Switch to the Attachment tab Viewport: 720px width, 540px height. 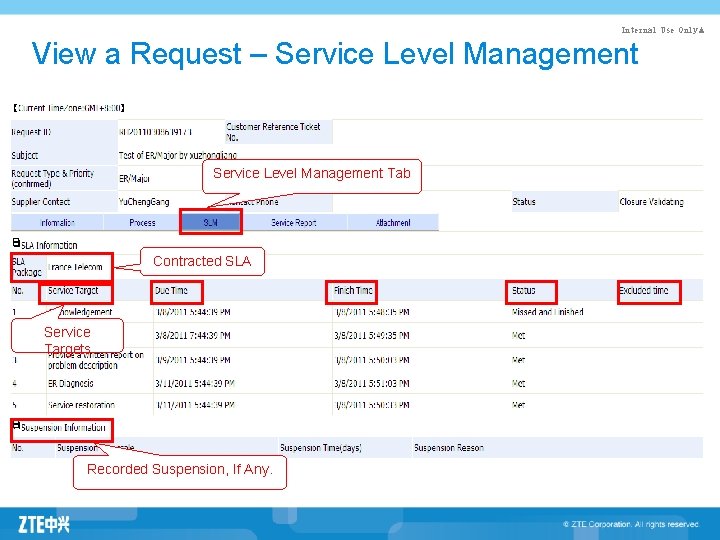393,223
